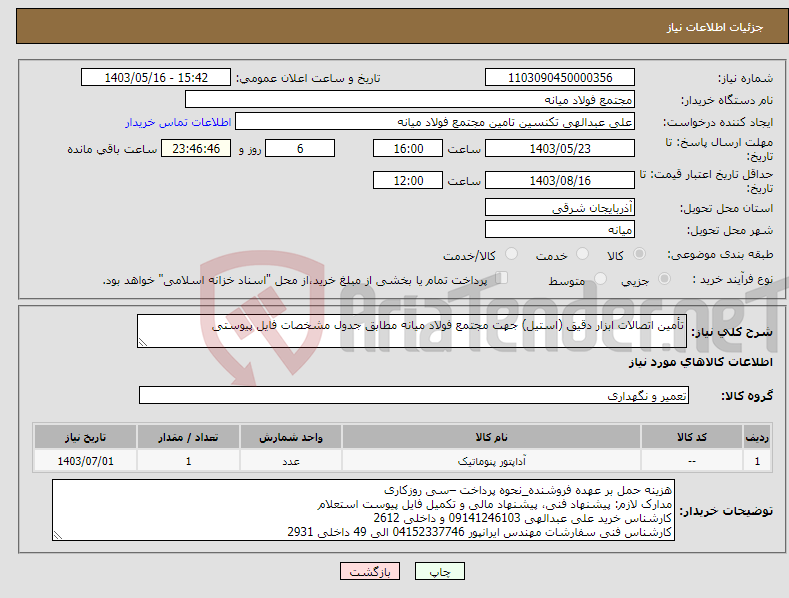Click the announcement date field 1403/05/16 - 15:42
Image resolution: width=789 pixels, height=598 pixels.
click(x=156, y=78)
